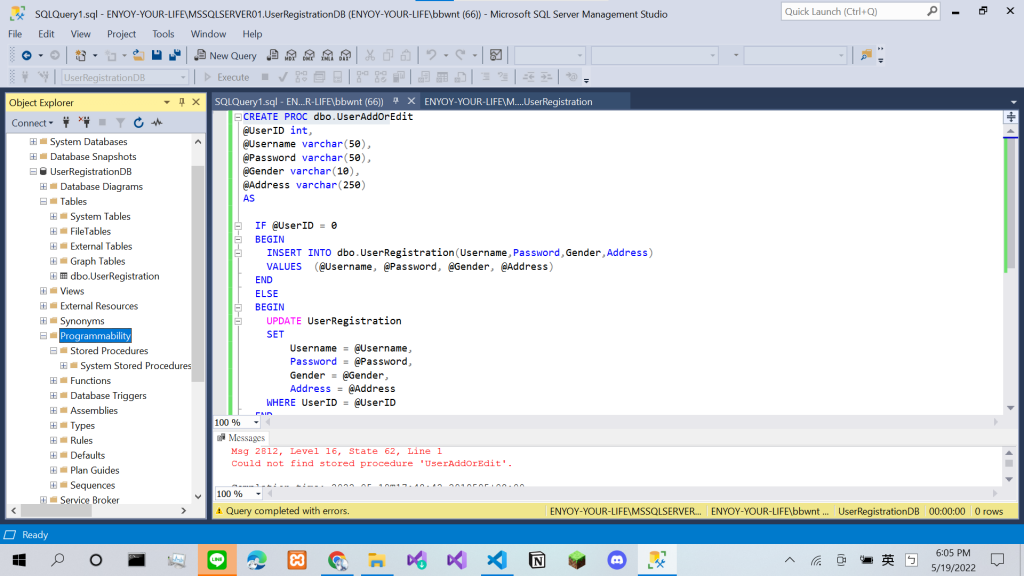
Task: Click the Copy icon in toolbar
Action: 388,56
